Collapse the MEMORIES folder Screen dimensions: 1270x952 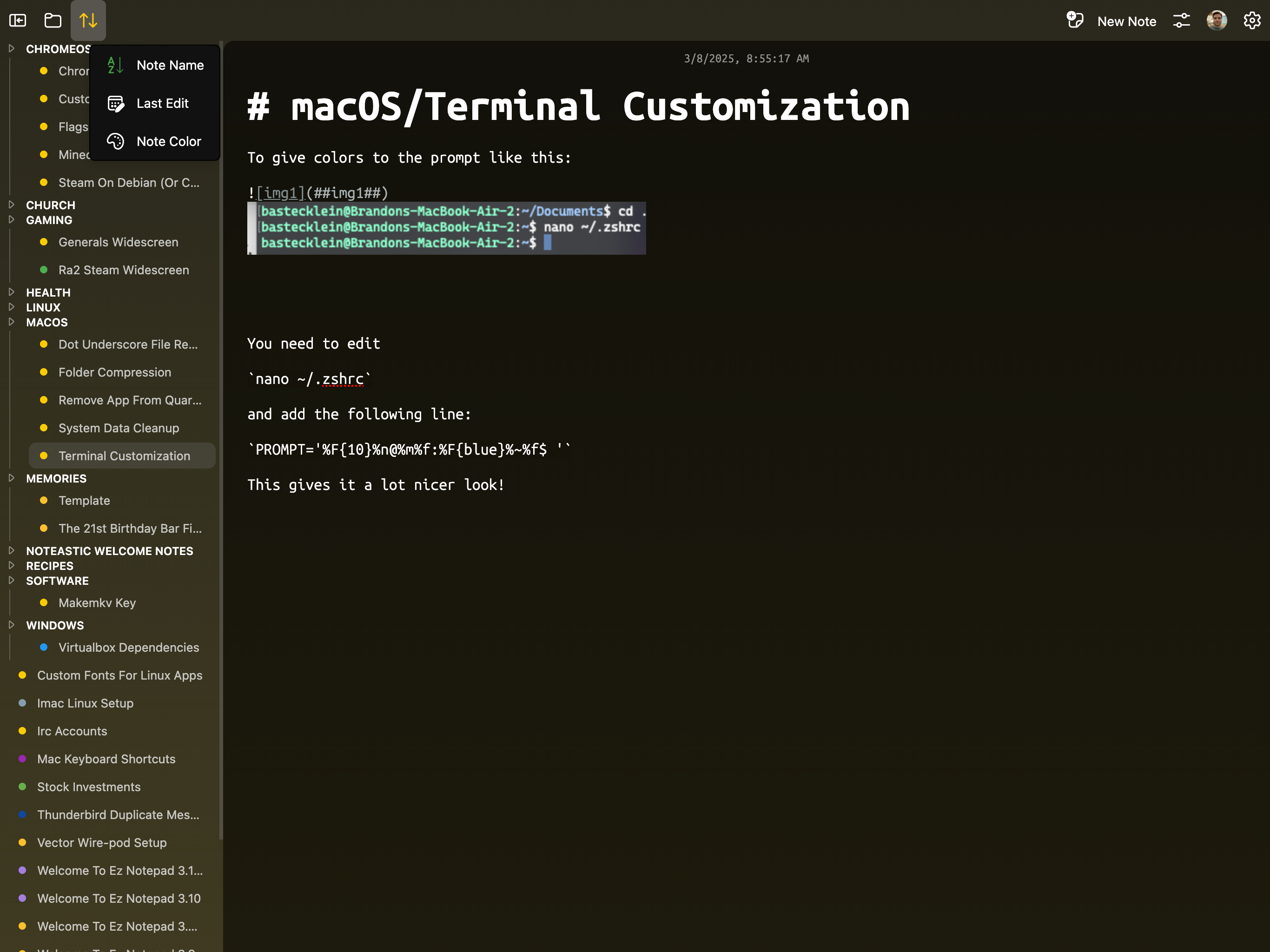click(11, 478)
